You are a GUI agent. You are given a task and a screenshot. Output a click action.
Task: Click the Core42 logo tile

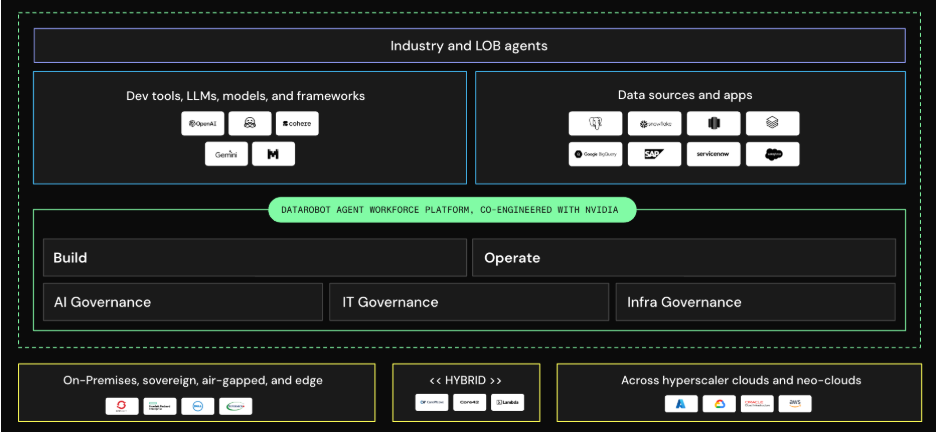point(469,403)
